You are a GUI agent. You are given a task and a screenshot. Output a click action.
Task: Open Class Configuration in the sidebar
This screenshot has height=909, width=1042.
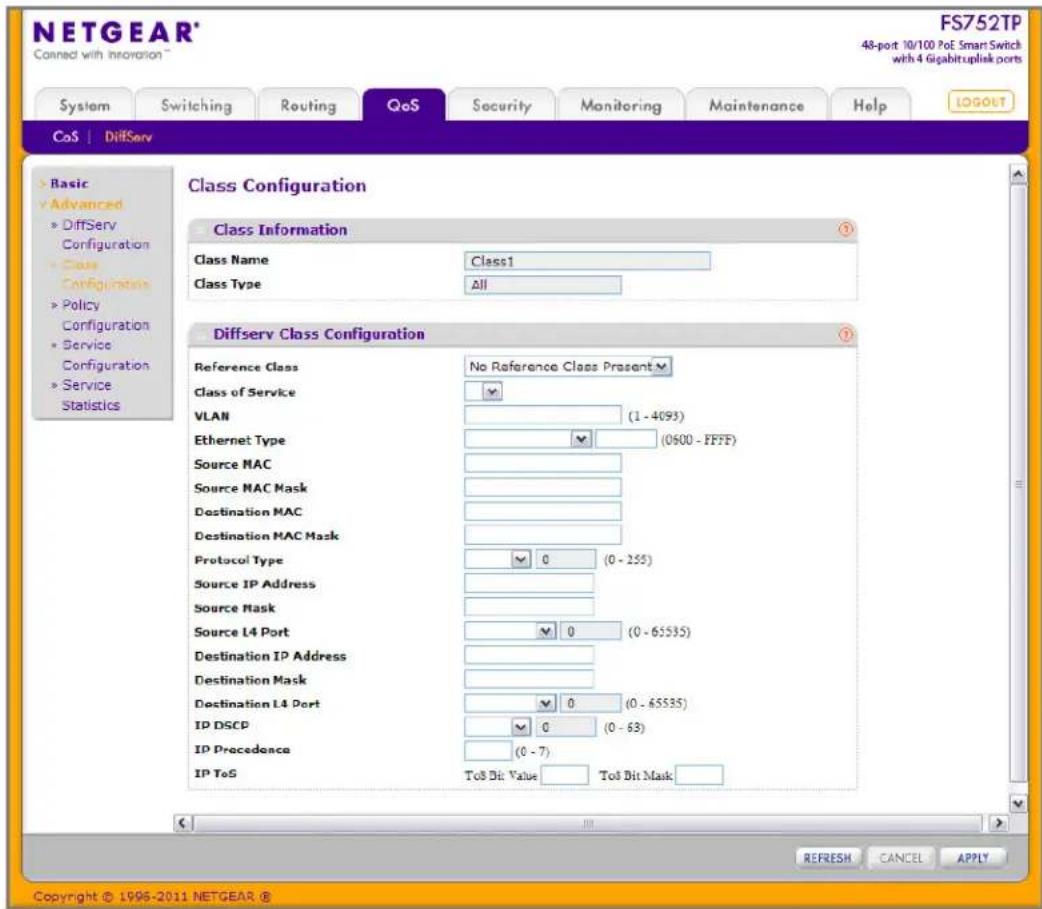click(105, 274)
